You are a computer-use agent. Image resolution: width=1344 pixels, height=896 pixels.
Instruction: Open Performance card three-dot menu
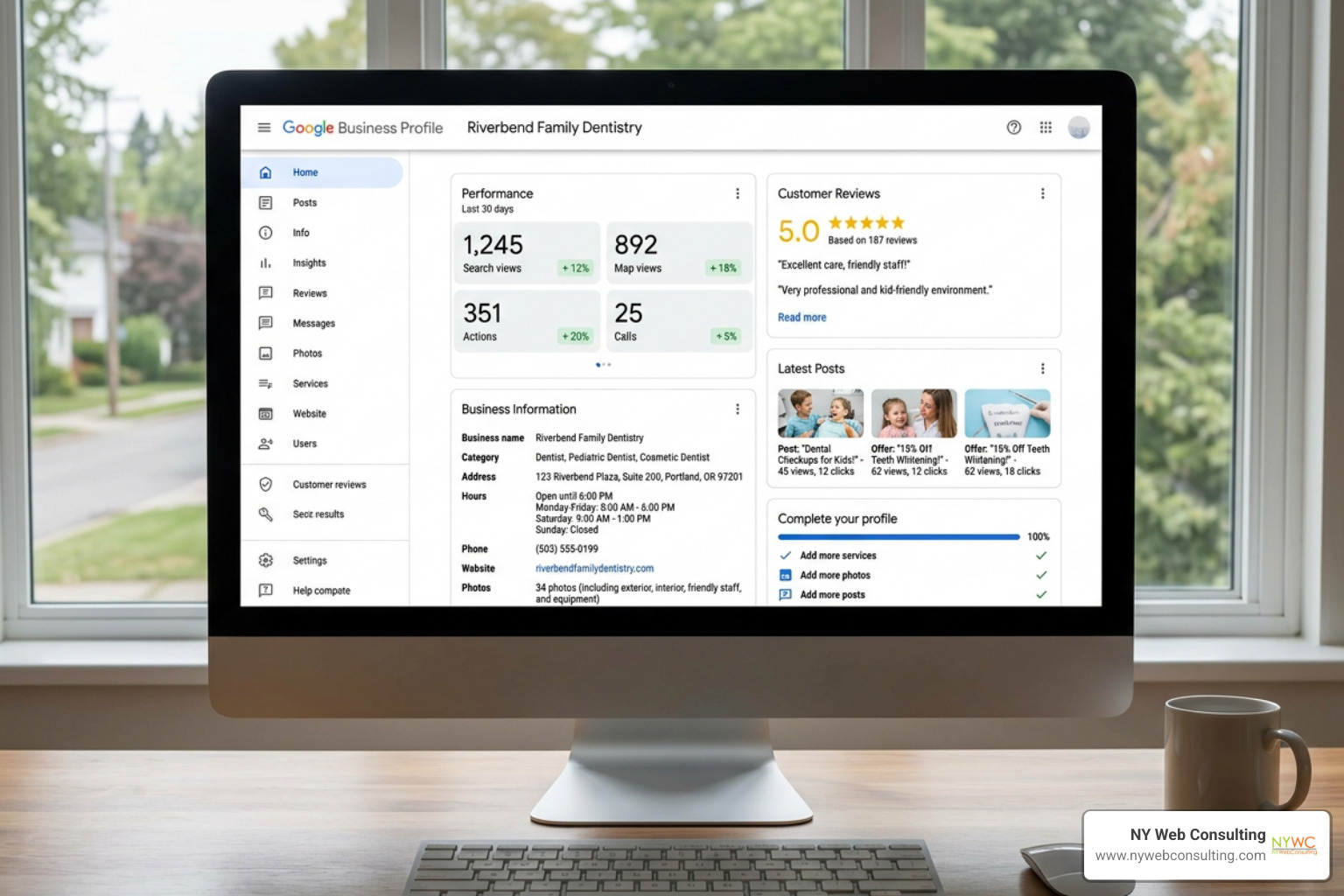738,193
